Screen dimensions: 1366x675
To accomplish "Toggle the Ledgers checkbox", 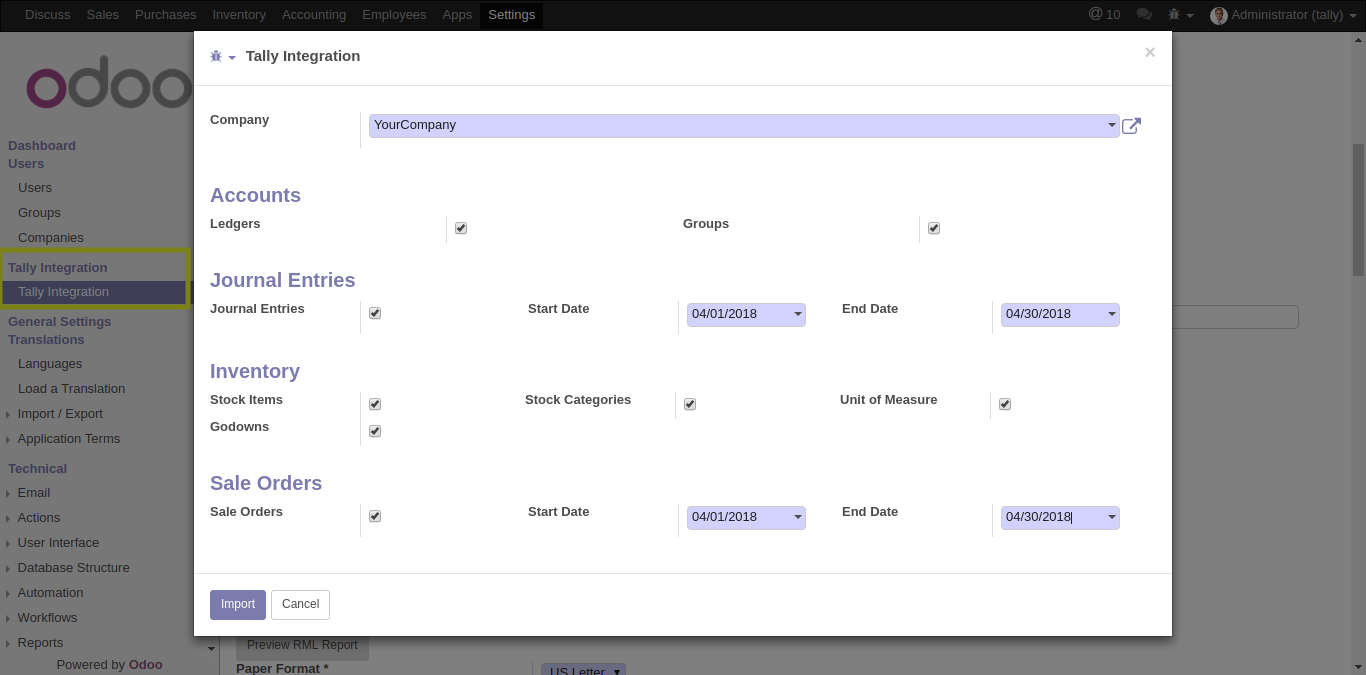I will click(461, 228).
